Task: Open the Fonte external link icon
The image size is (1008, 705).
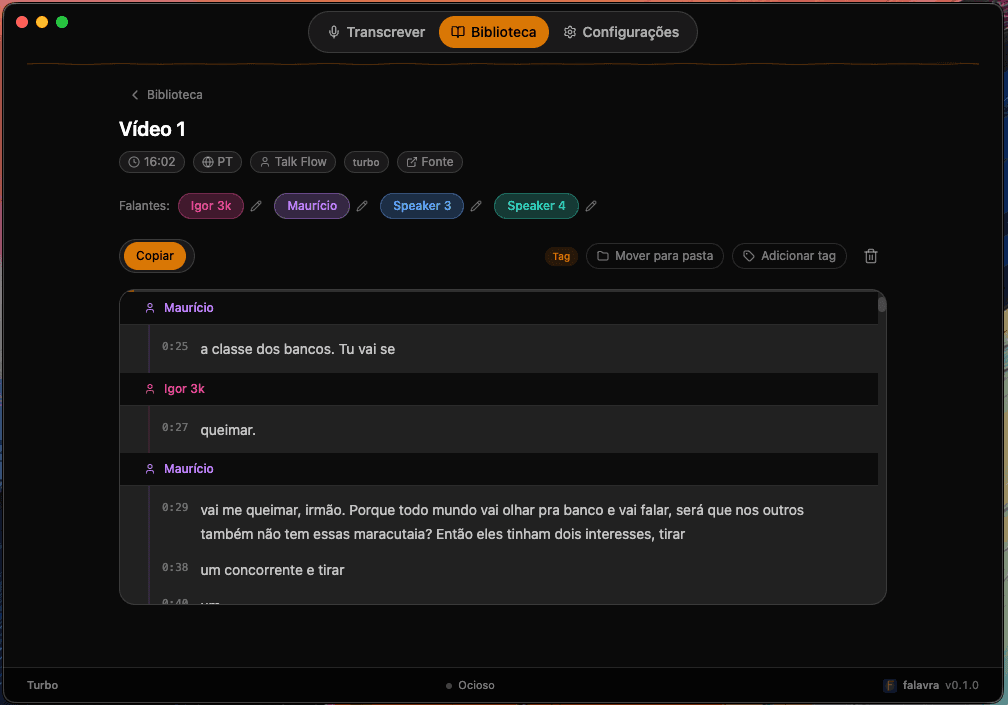Action: 409,162
